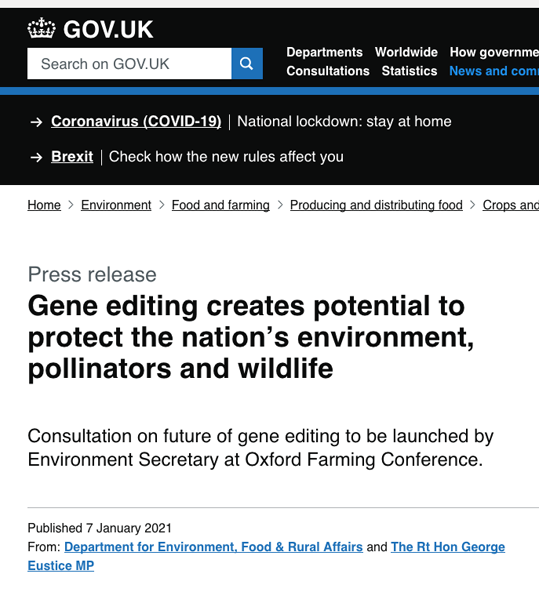Open Department for Environment, Food & Rural Affairs
The height and width of the screenshot is (592, 539).
(x=213, y=547)
